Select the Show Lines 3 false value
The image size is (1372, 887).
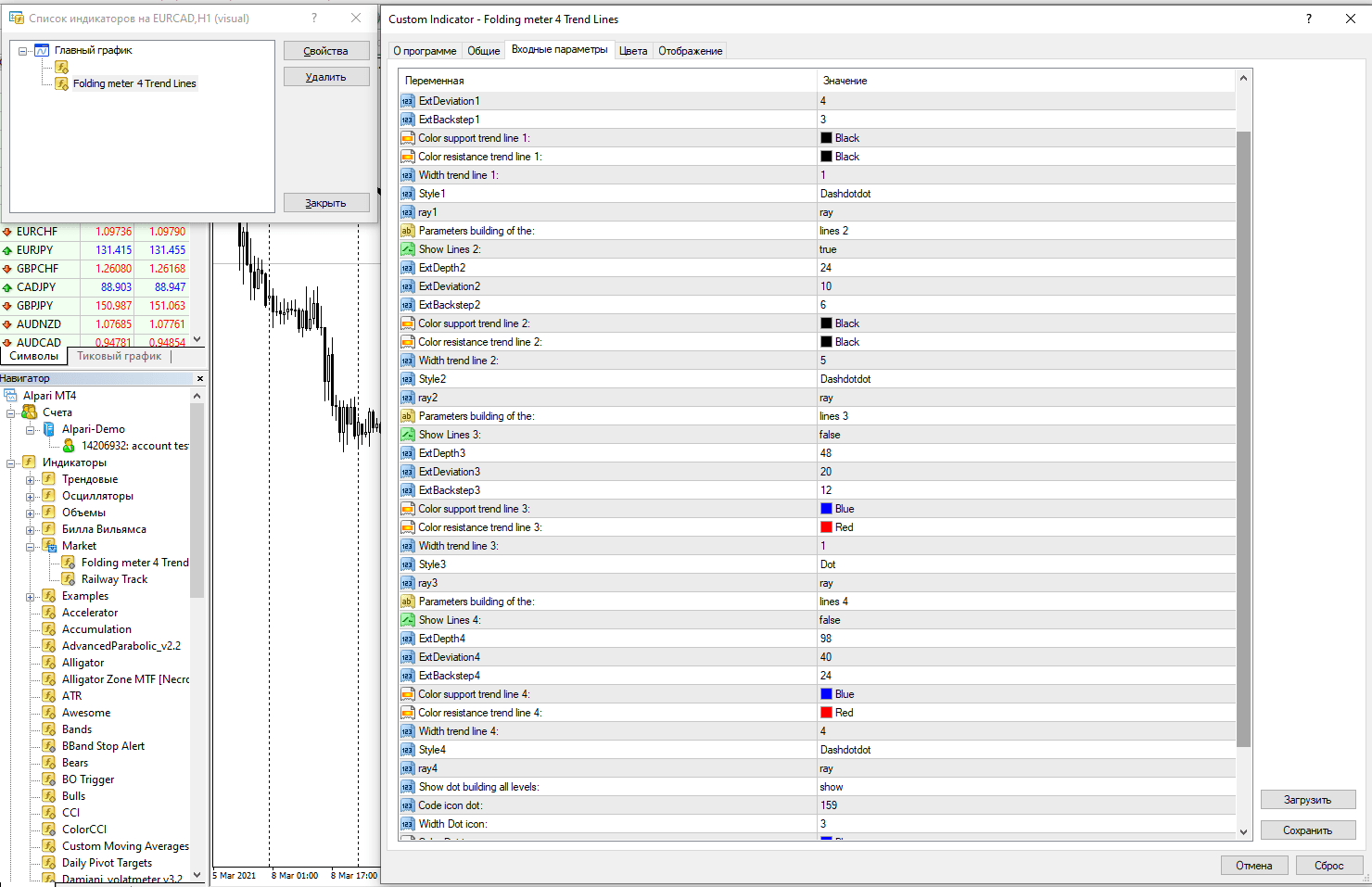pos(830,435)
